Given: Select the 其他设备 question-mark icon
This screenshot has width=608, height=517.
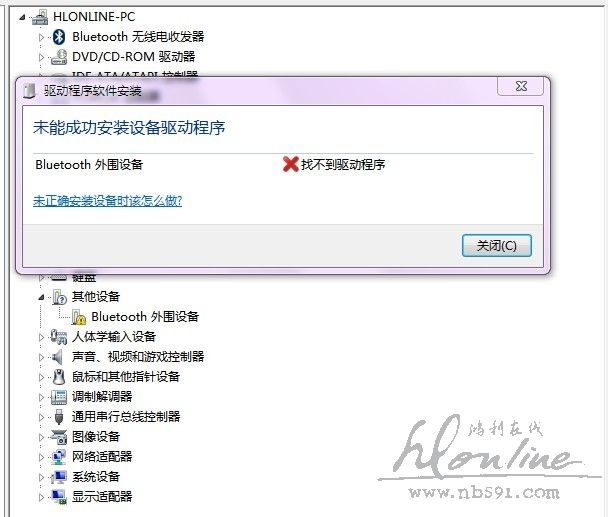Looking at the screenshot, I should tap(59, 297).
